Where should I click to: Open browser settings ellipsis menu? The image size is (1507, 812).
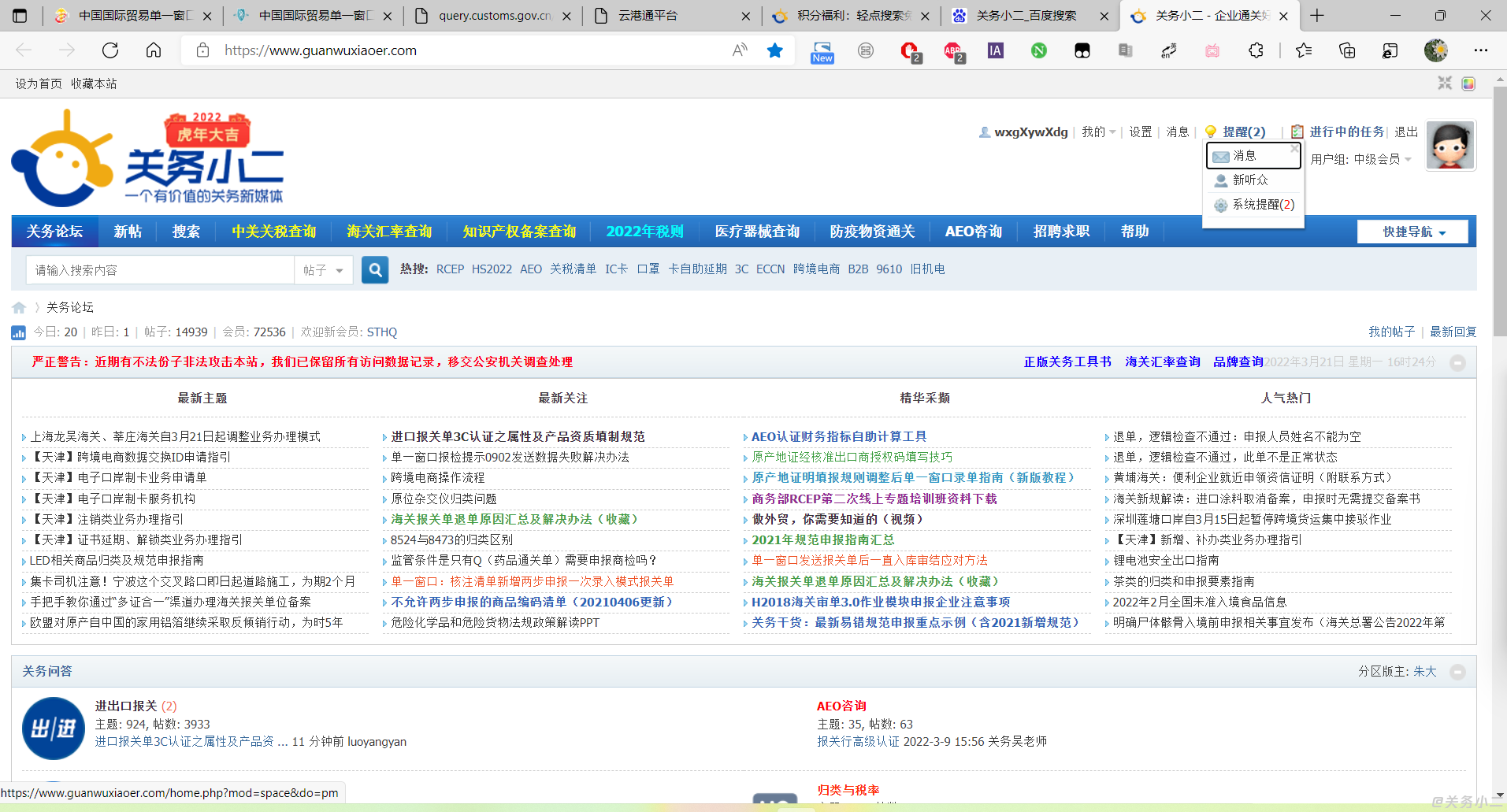[x=1481, y=50]
